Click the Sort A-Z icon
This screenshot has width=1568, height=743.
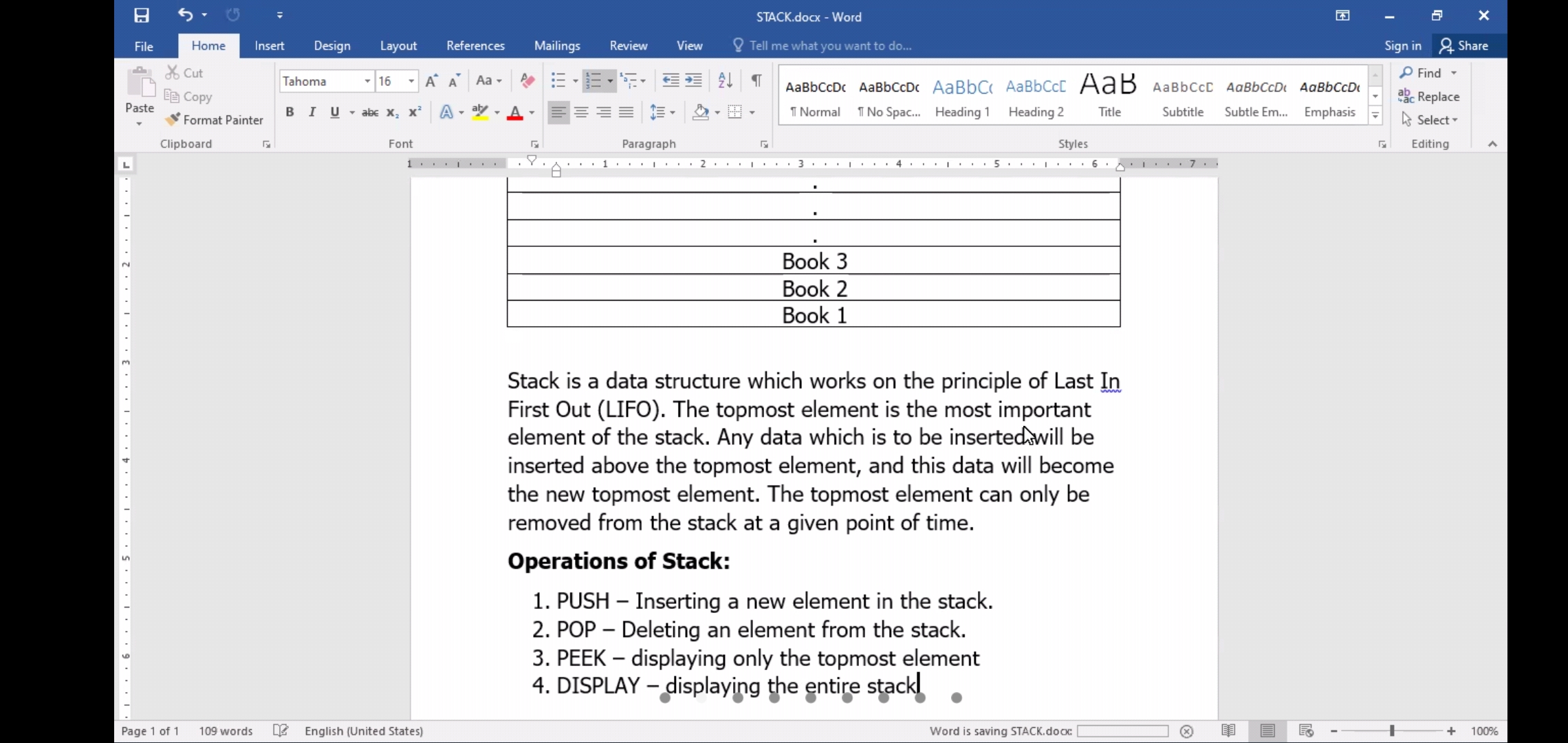tap(725, 81)
